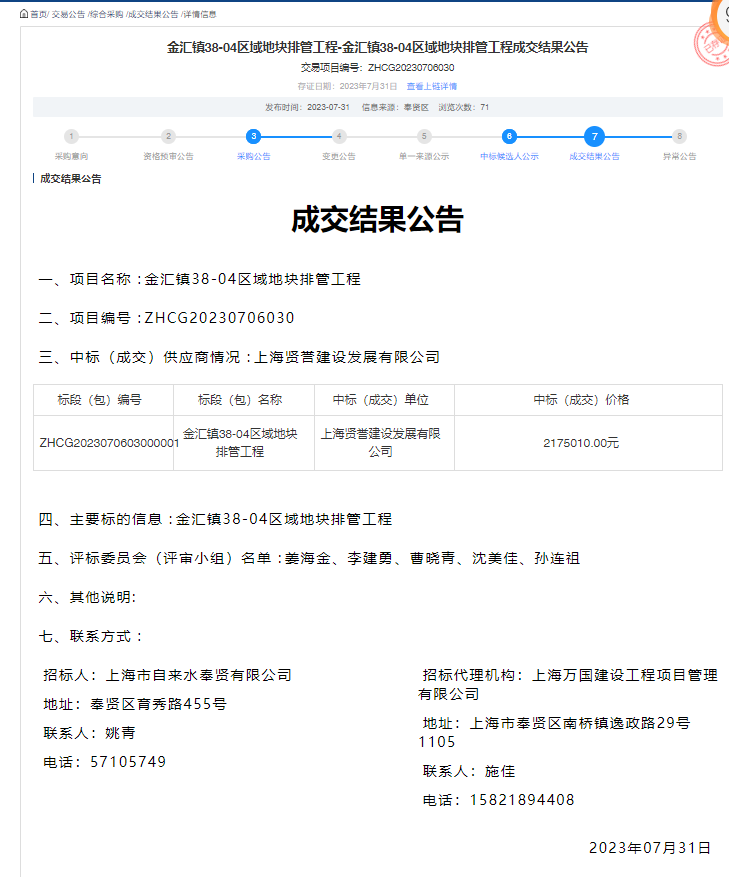Click the home icon in breadcrumb
Screen dimensions: 729x877
[24, 14]
